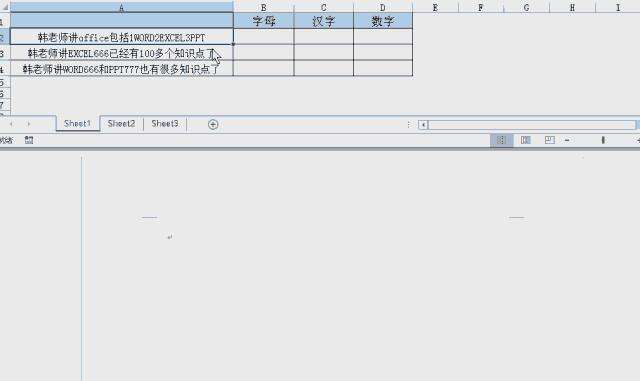Click the Select All corner triangle
This screenshot has width=640, height=381.
click(x=5, y=7)
